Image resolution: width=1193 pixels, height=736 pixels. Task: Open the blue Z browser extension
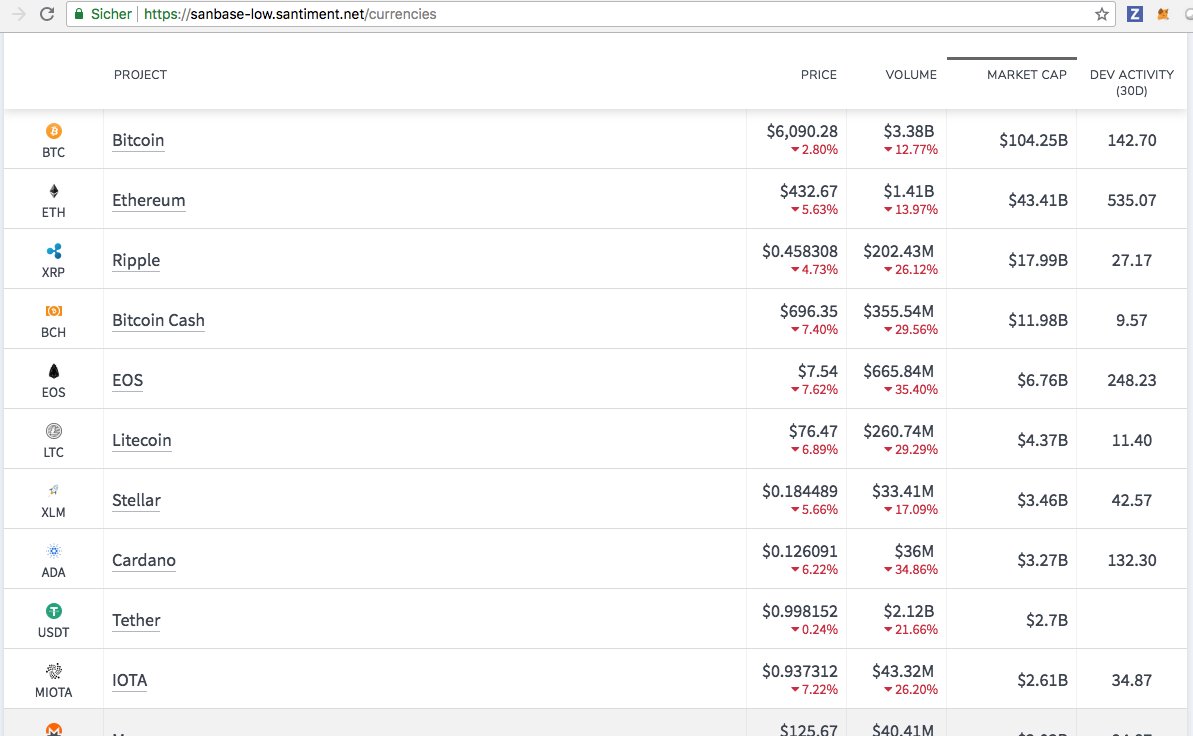pyautogui.click(x=1134, y=14)
